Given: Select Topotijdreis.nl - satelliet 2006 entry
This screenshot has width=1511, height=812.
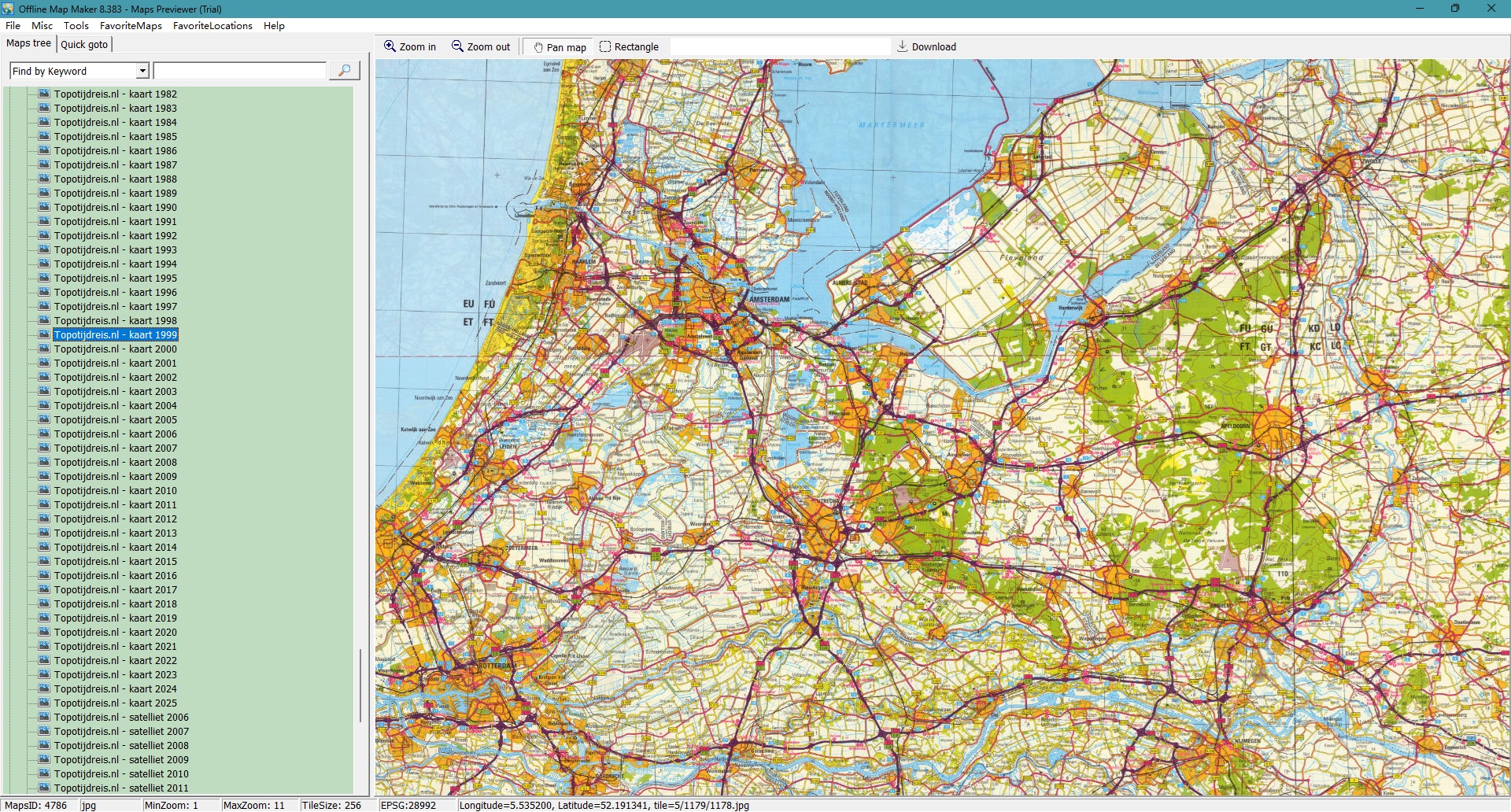Looking at the screenshot, I should [x=121, y=717].
